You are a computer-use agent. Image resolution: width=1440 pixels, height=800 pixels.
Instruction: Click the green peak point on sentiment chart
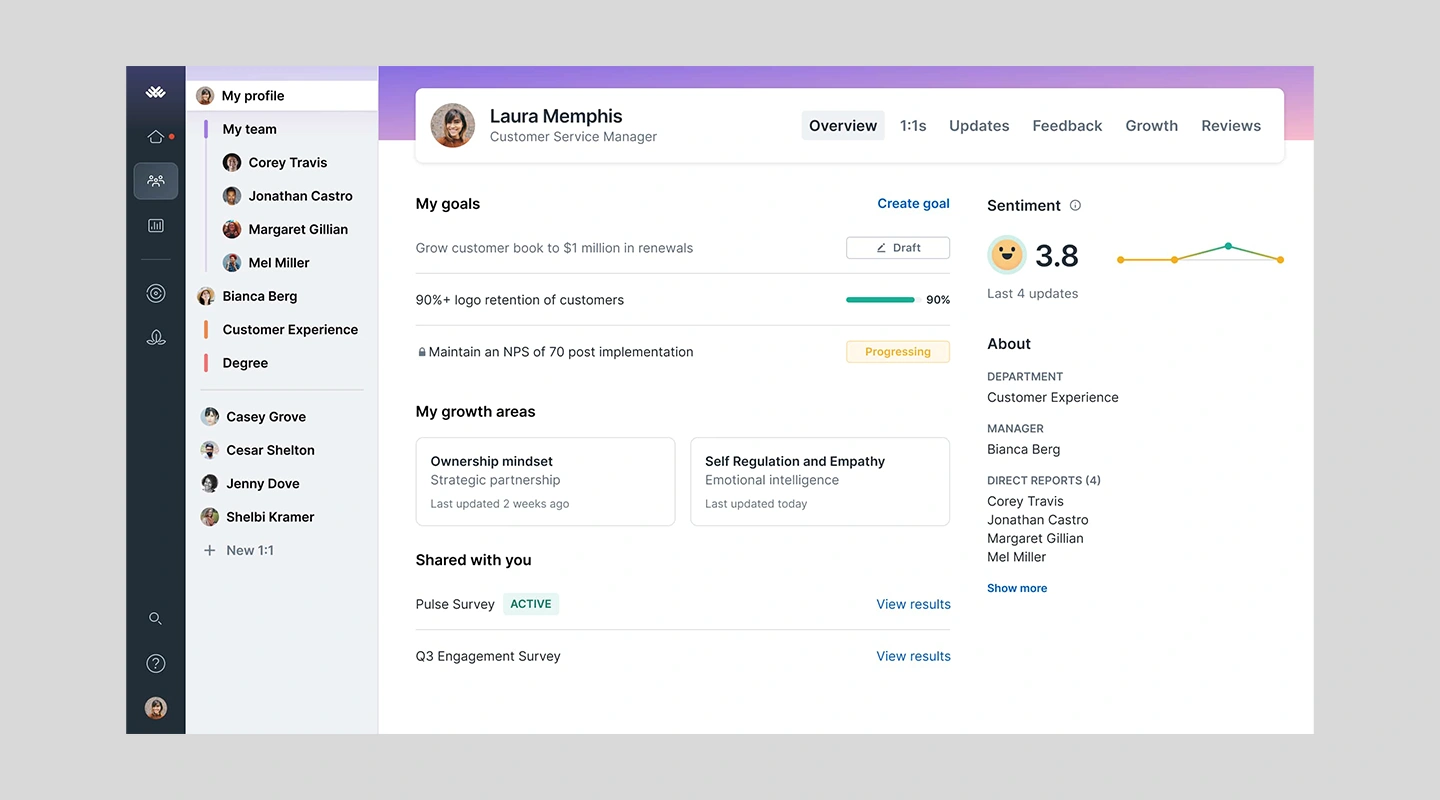pyautogui.click(x=1228, y=246)
